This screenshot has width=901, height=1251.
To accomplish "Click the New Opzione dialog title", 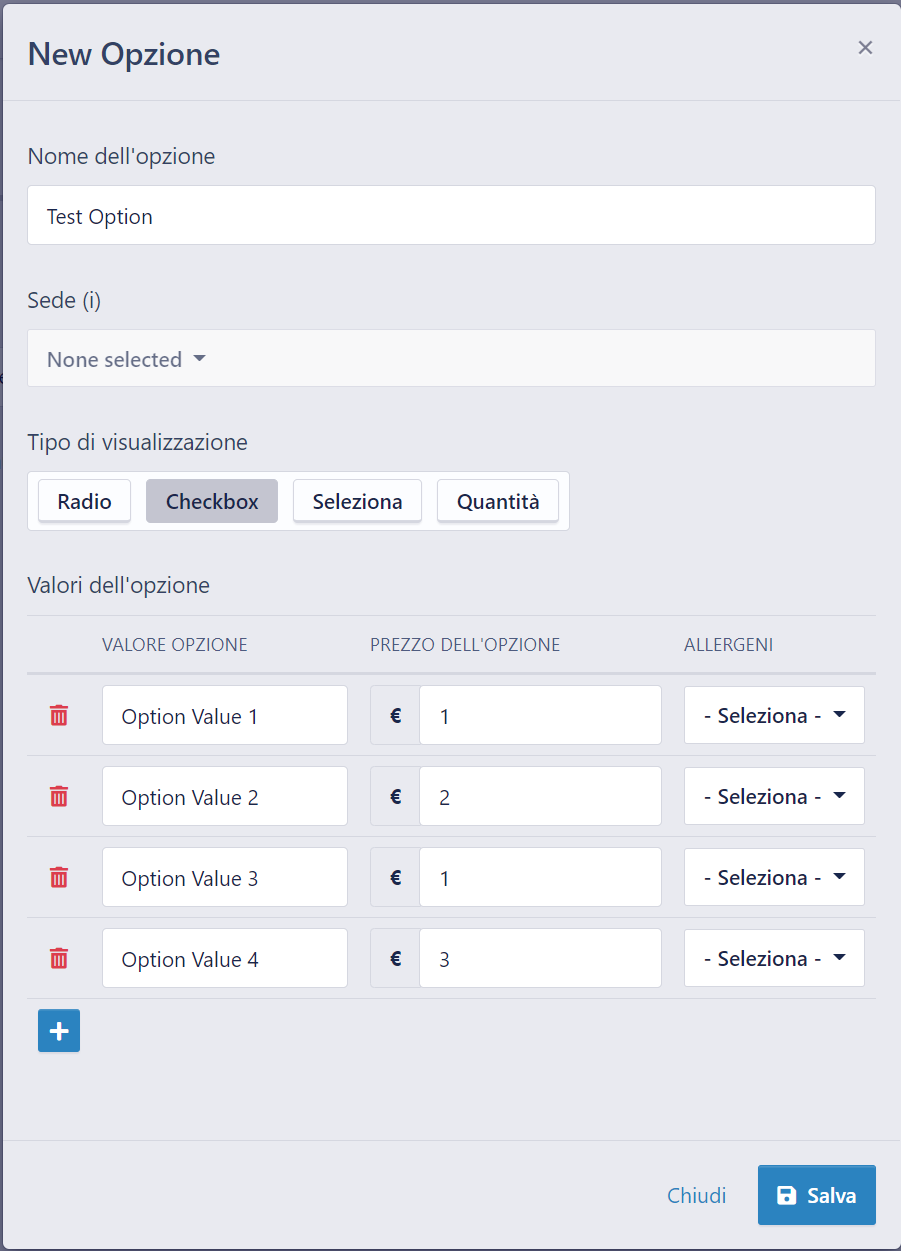I will [x=123, y=53].
